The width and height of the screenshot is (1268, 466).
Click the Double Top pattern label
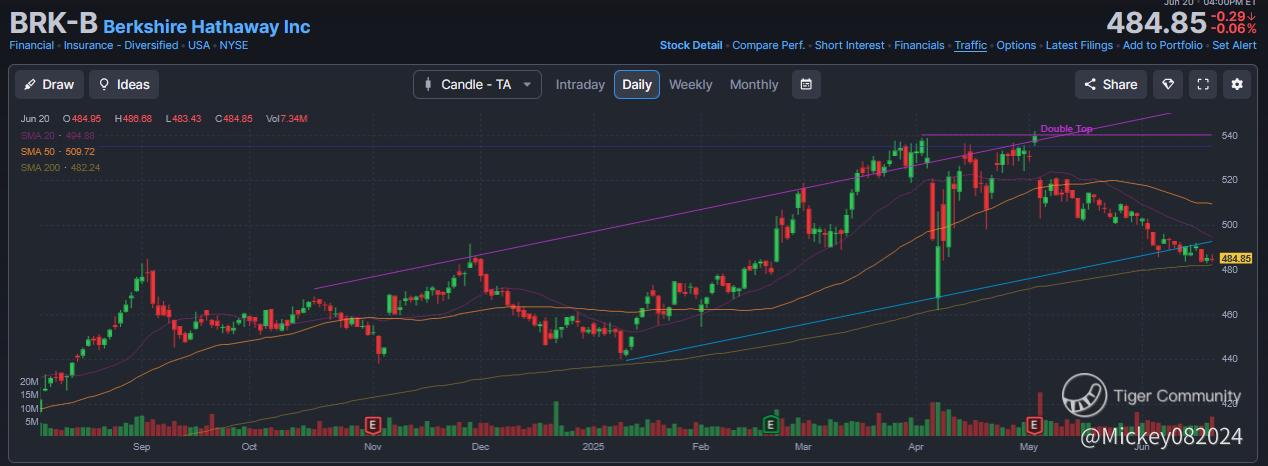1066,129
